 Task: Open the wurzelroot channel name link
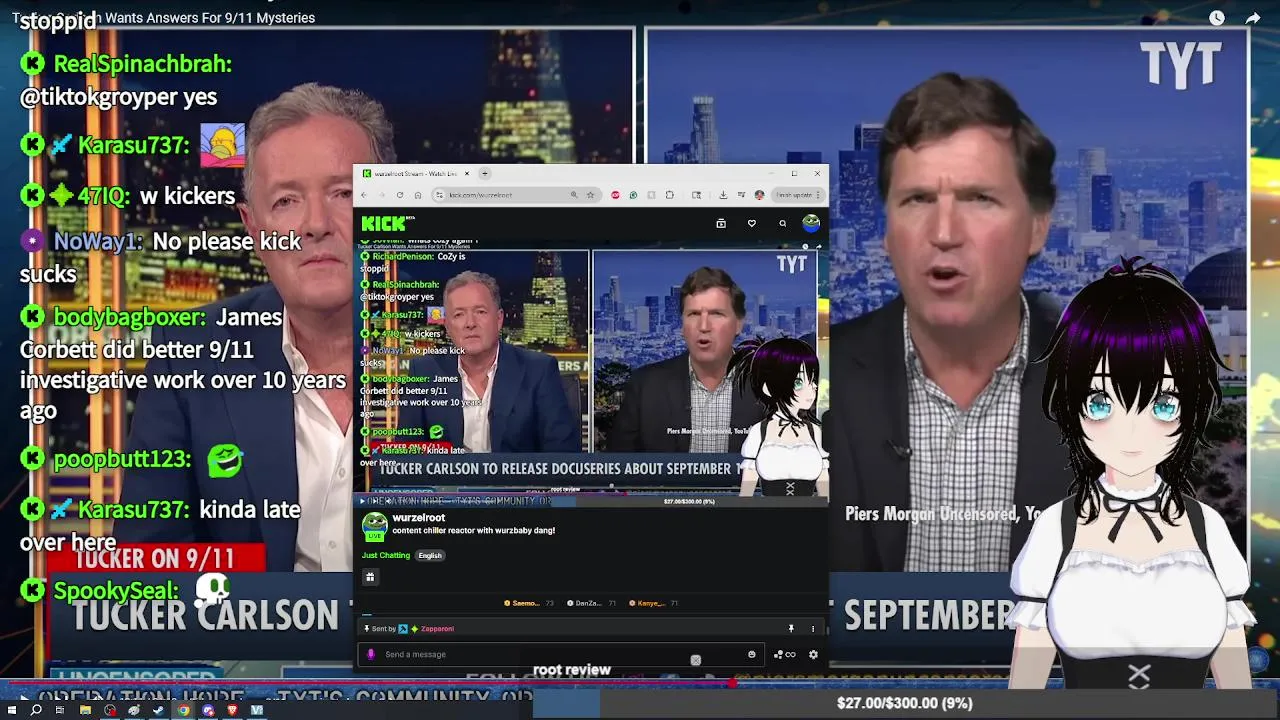[418, 518]
